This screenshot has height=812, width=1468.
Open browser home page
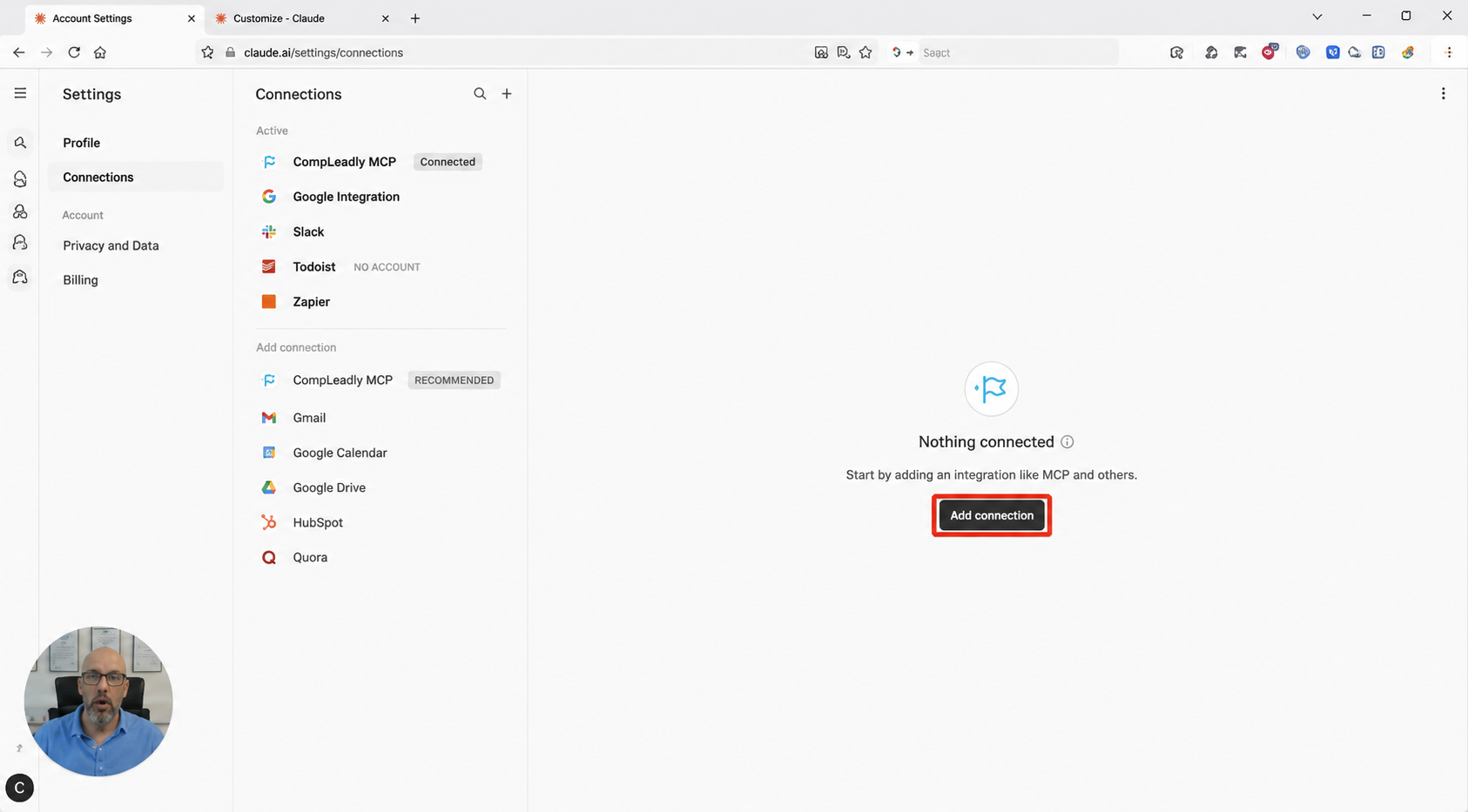(100, 52)
